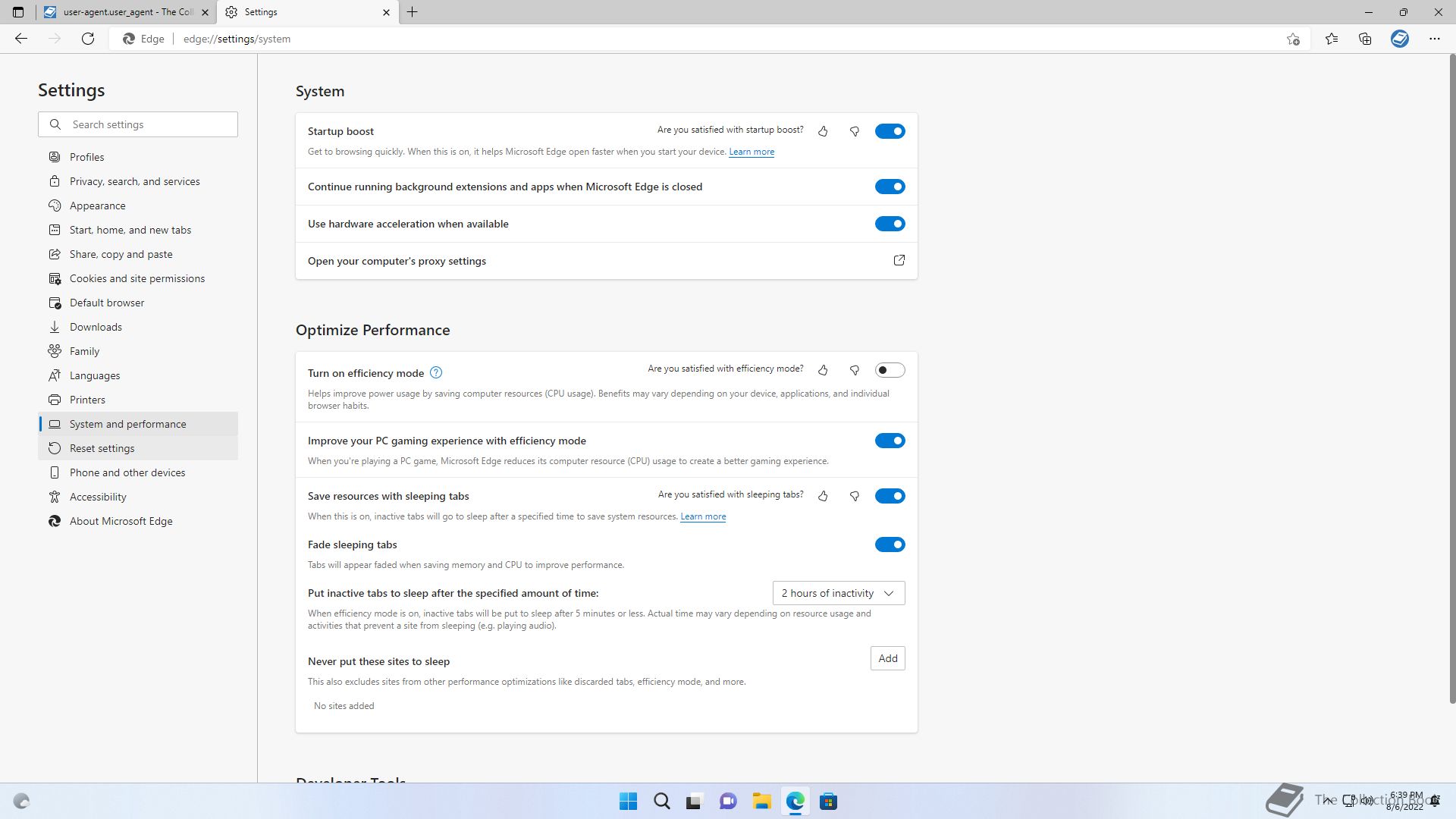The width and height of the screenshot is (1456, 819).
Task: Give thumbs up for startup boost
Action: [823, 131]
